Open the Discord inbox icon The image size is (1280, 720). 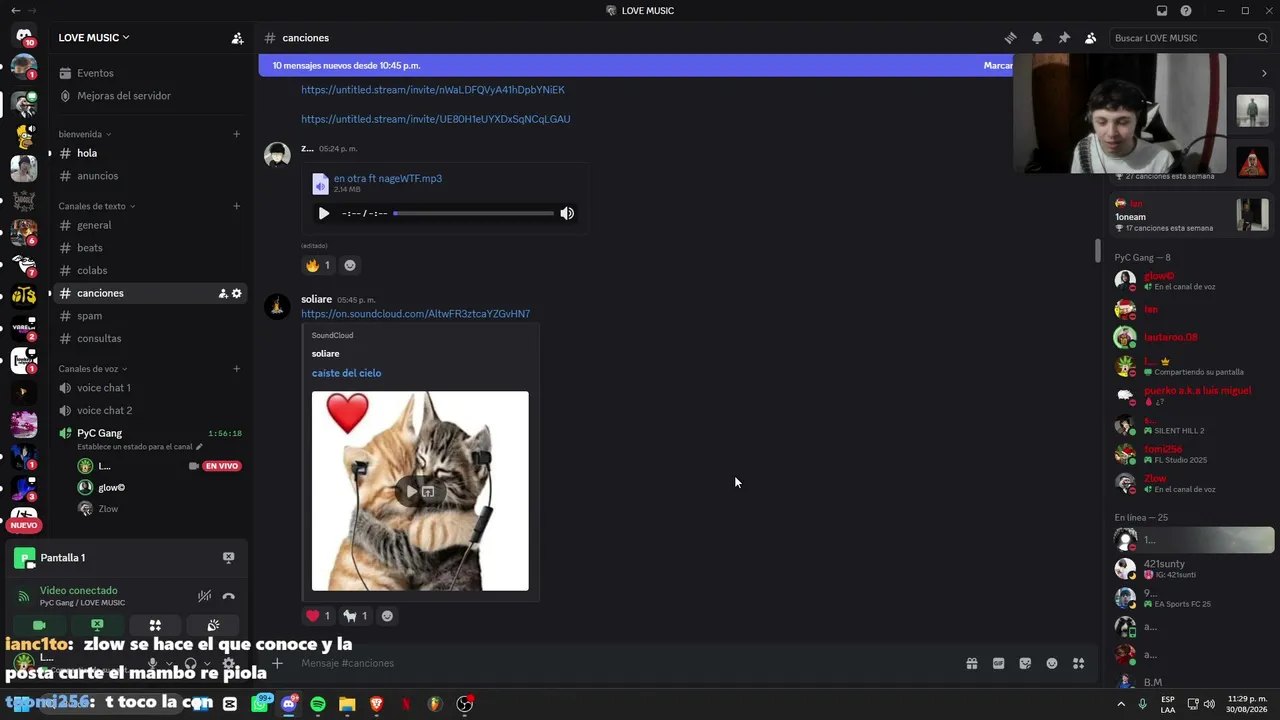(1162, 11)
